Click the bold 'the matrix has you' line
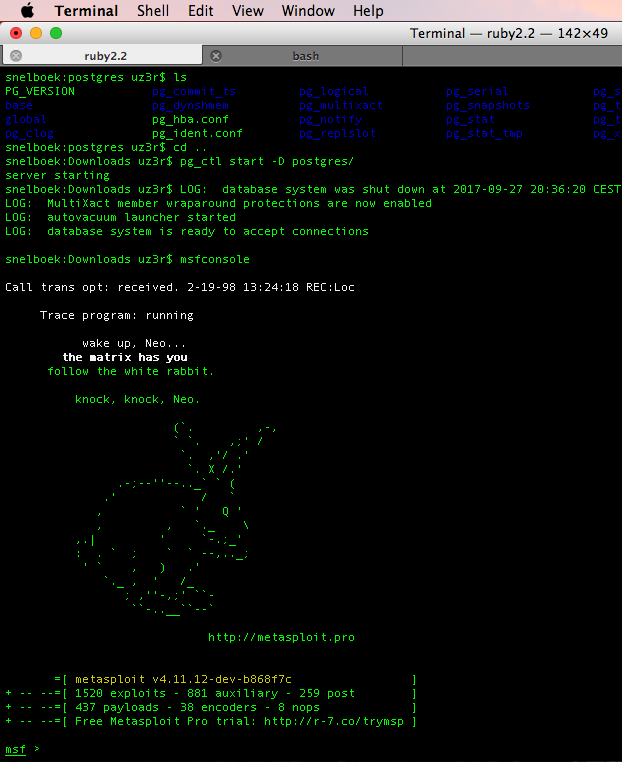Viewport: 622px width, 762px height. coord(125,358)
